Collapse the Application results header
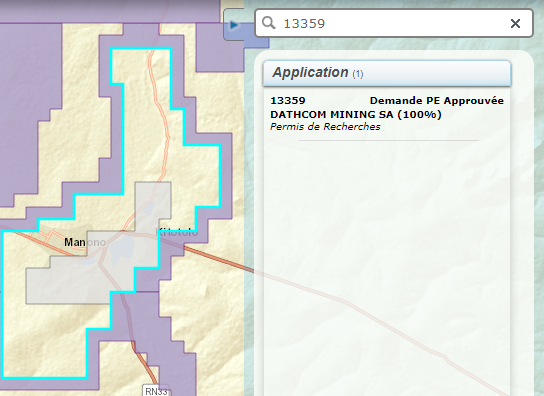Image resolution: width=544 pixels, height=396 pixels. (x=387, y=73)
